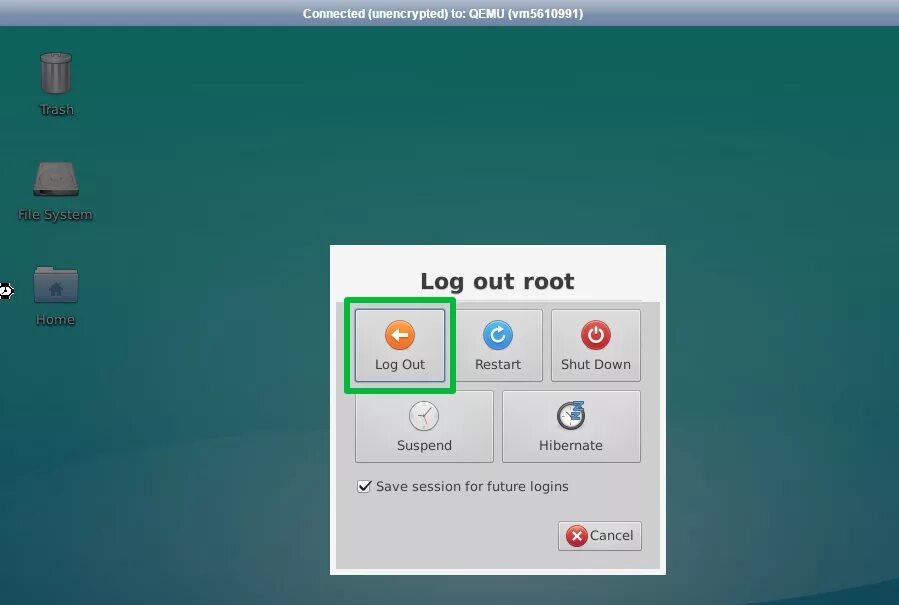Select the Trash desktop icon
Viewport: 899px width, 605px height.
pyautogui.click(x=56, y=84)
